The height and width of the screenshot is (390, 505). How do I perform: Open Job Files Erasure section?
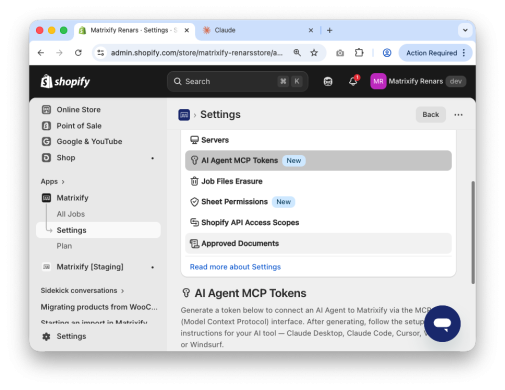click(318, 181)
